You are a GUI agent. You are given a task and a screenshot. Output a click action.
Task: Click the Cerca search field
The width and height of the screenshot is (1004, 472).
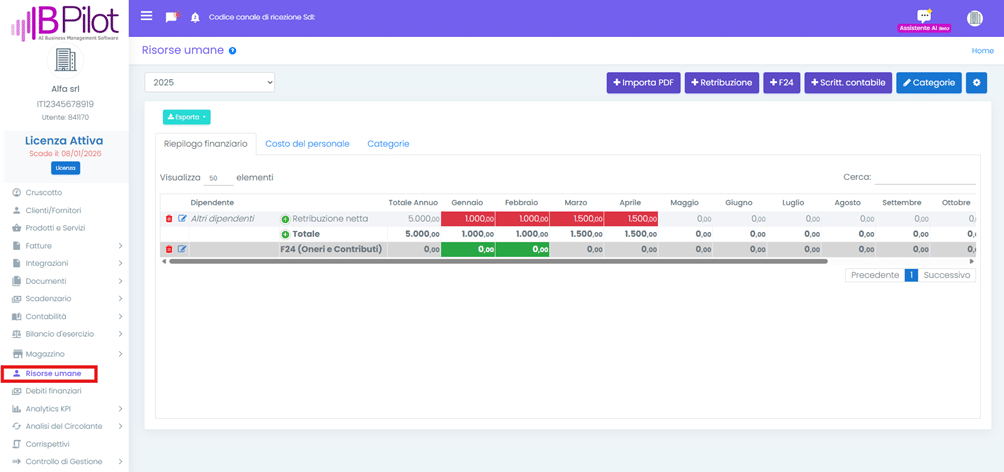tap(925, 177)
